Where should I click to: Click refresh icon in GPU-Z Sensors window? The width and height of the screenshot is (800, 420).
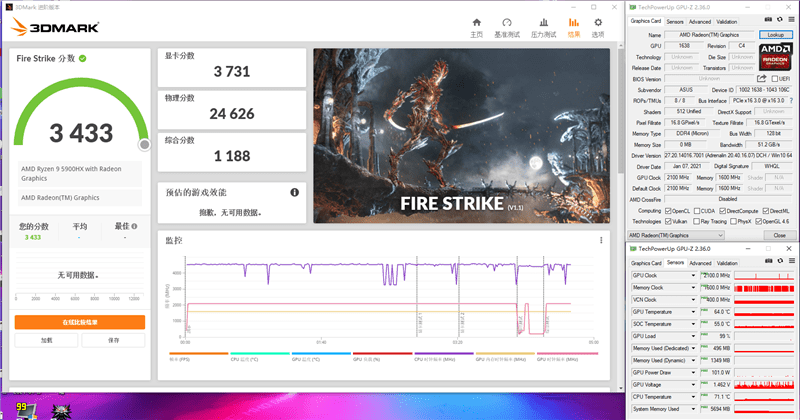click(780, 261)
